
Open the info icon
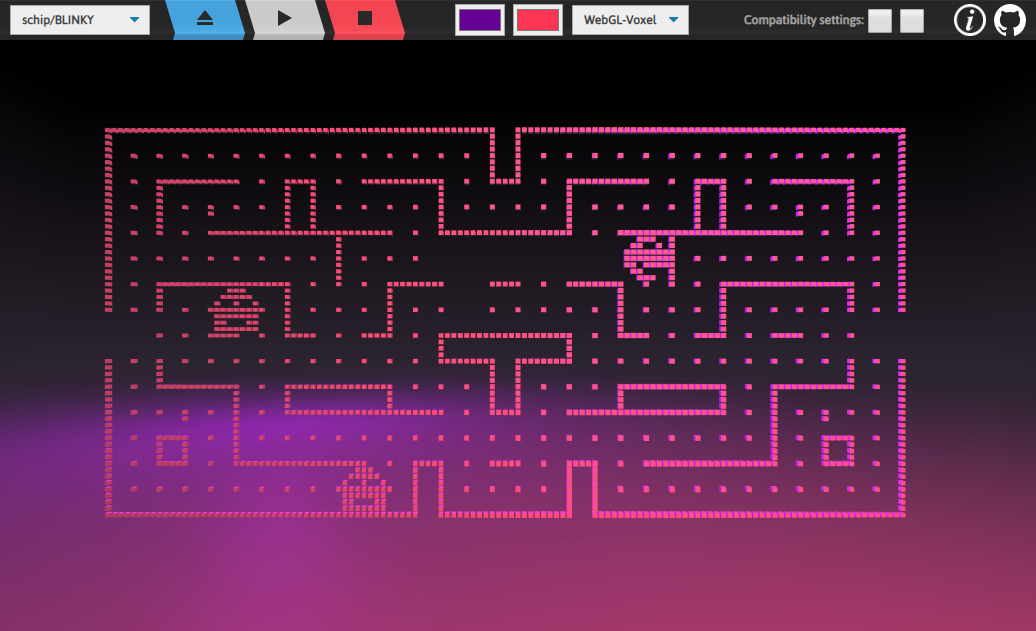pyautogui.click(x=969, y=20)
